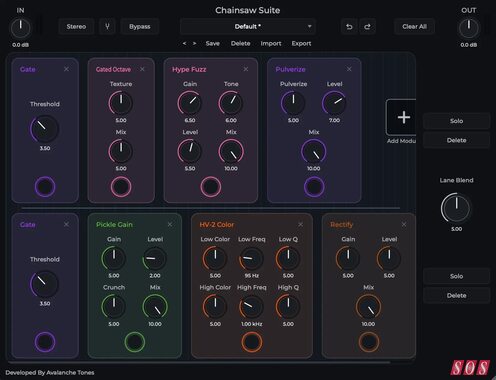Click the Hype Fuzz Gain knob

pos(190,103)
